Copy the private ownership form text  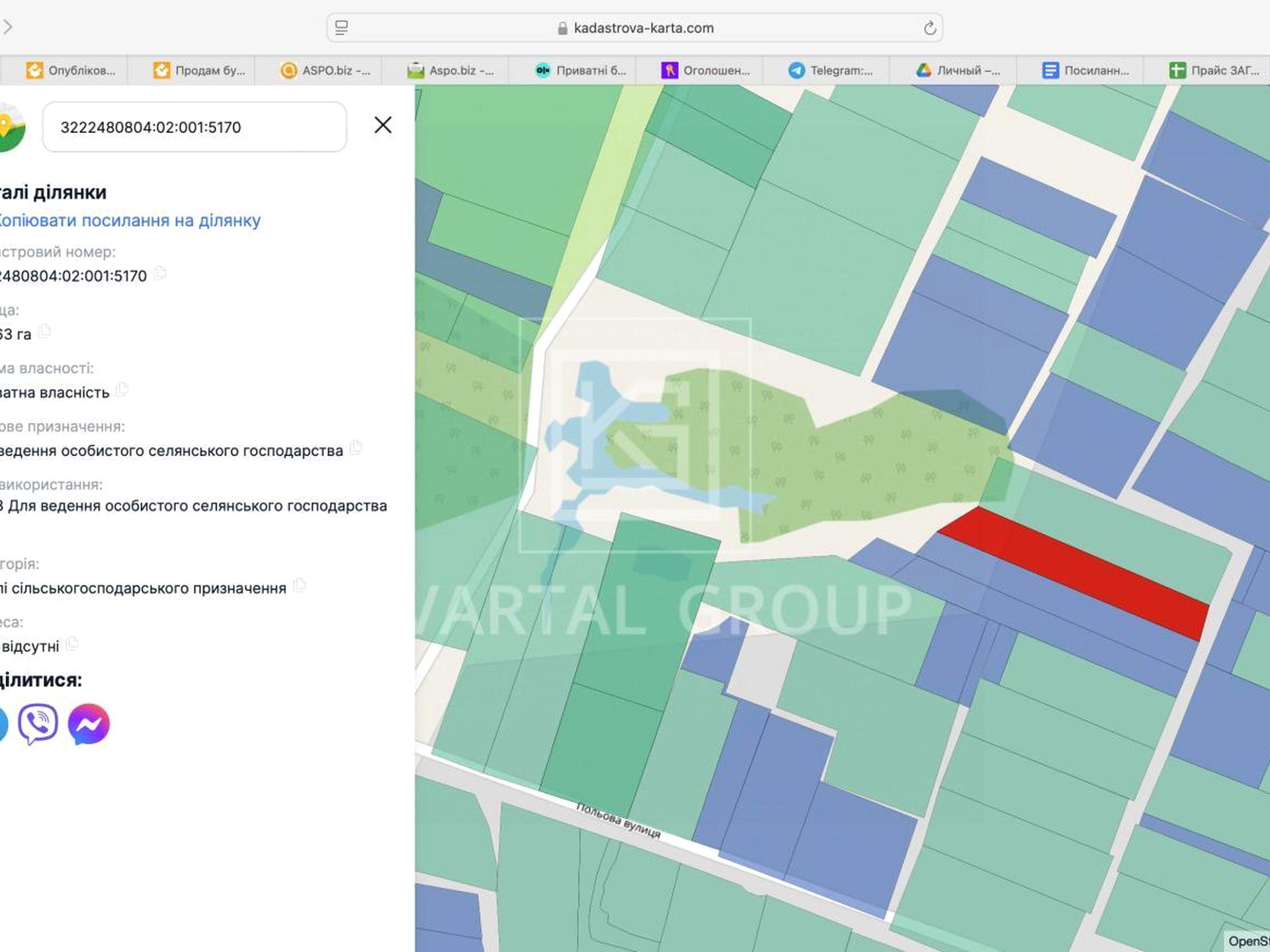click(x=122, y=390)
